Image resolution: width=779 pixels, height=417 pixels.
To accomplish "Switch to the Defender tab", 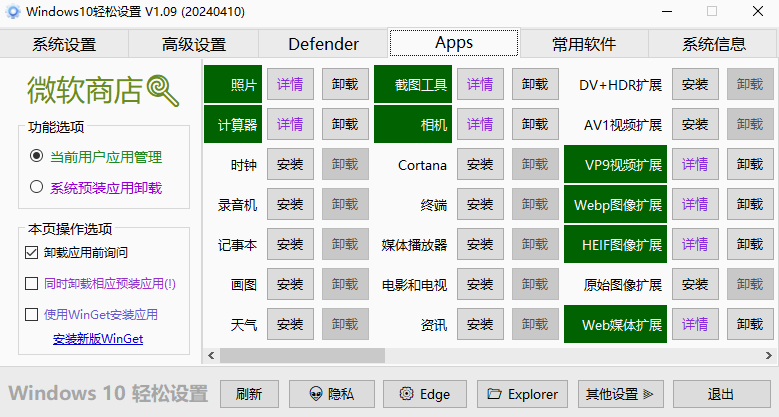I will coord(323,44).
